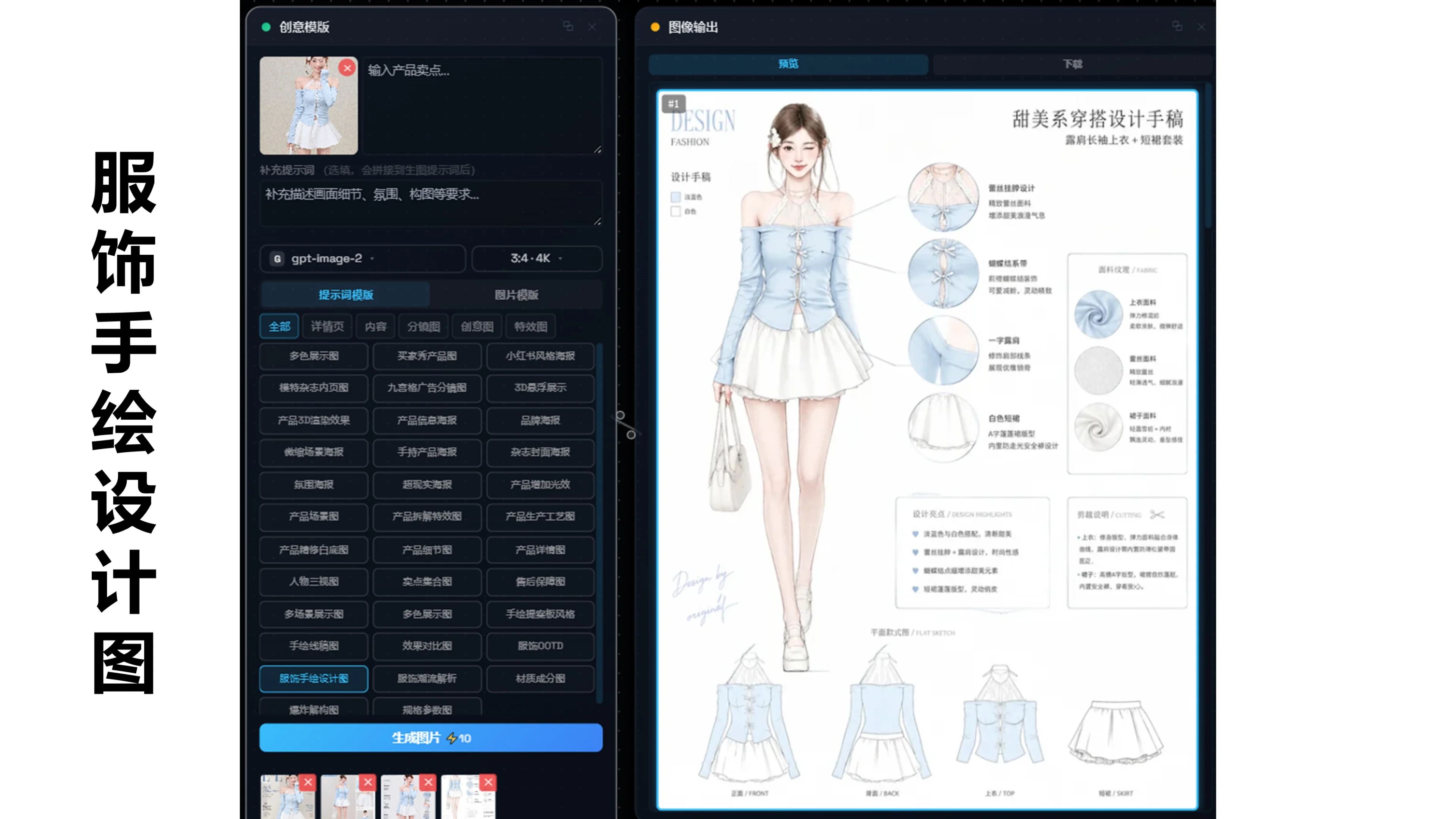This screenshot has height=819, width=1456.
Task: Open the 3:4 · 4K ratio dropdown
Action: click(537, 258)
